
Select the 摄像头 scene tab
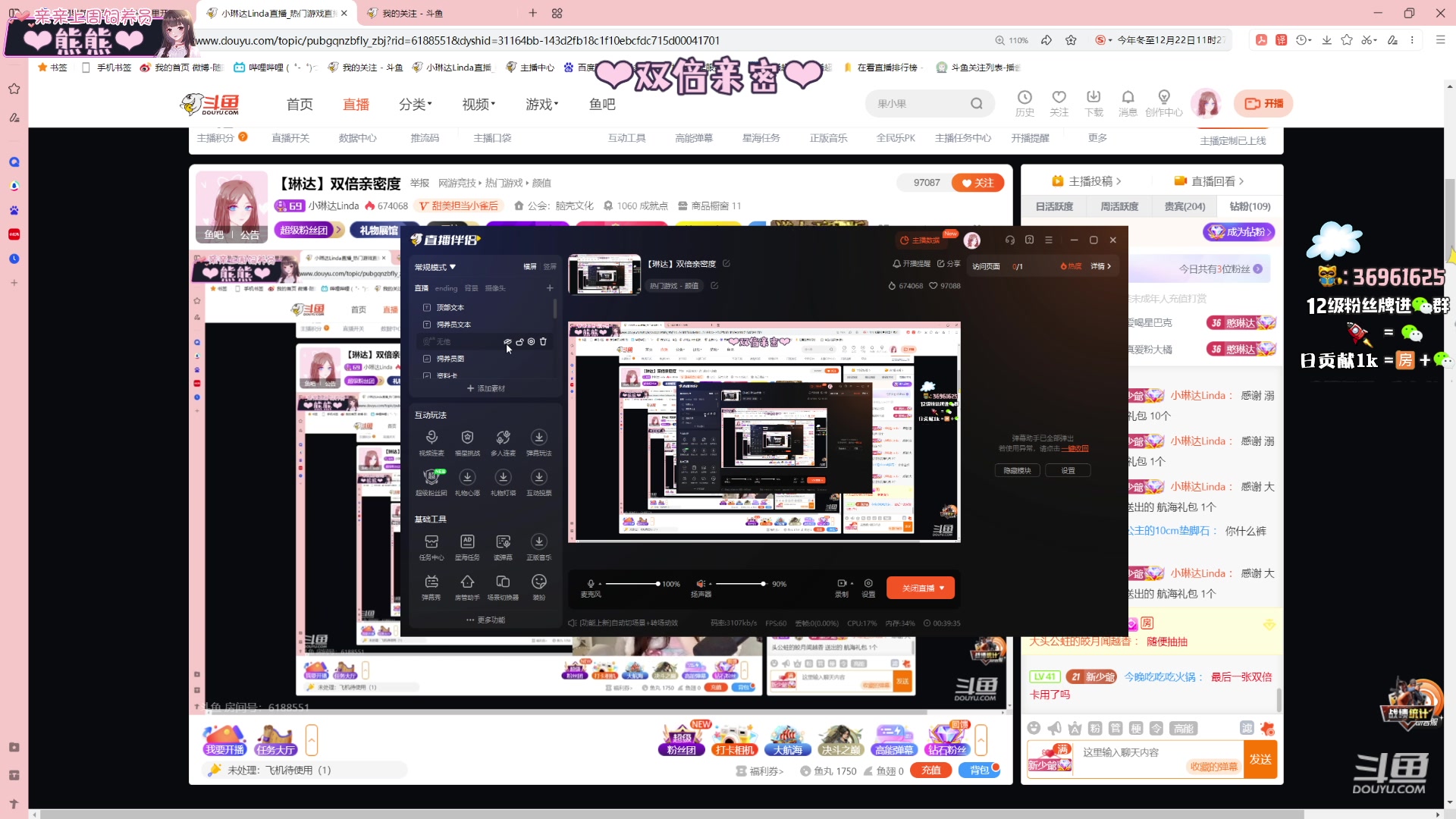point(495,288)
